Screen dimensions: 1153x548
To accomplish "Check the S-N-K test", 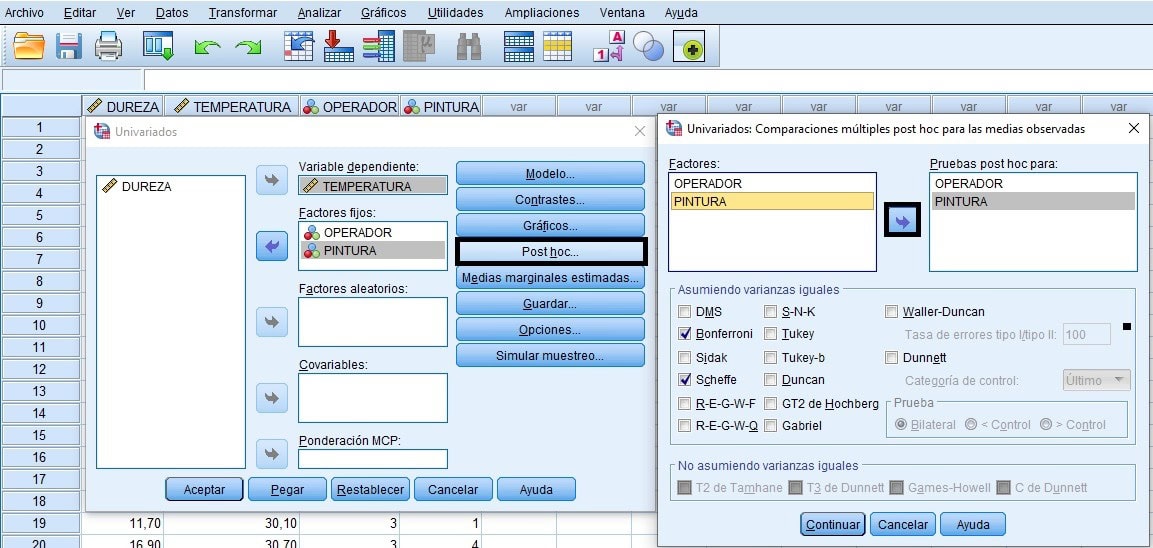I will click(771, 312).
